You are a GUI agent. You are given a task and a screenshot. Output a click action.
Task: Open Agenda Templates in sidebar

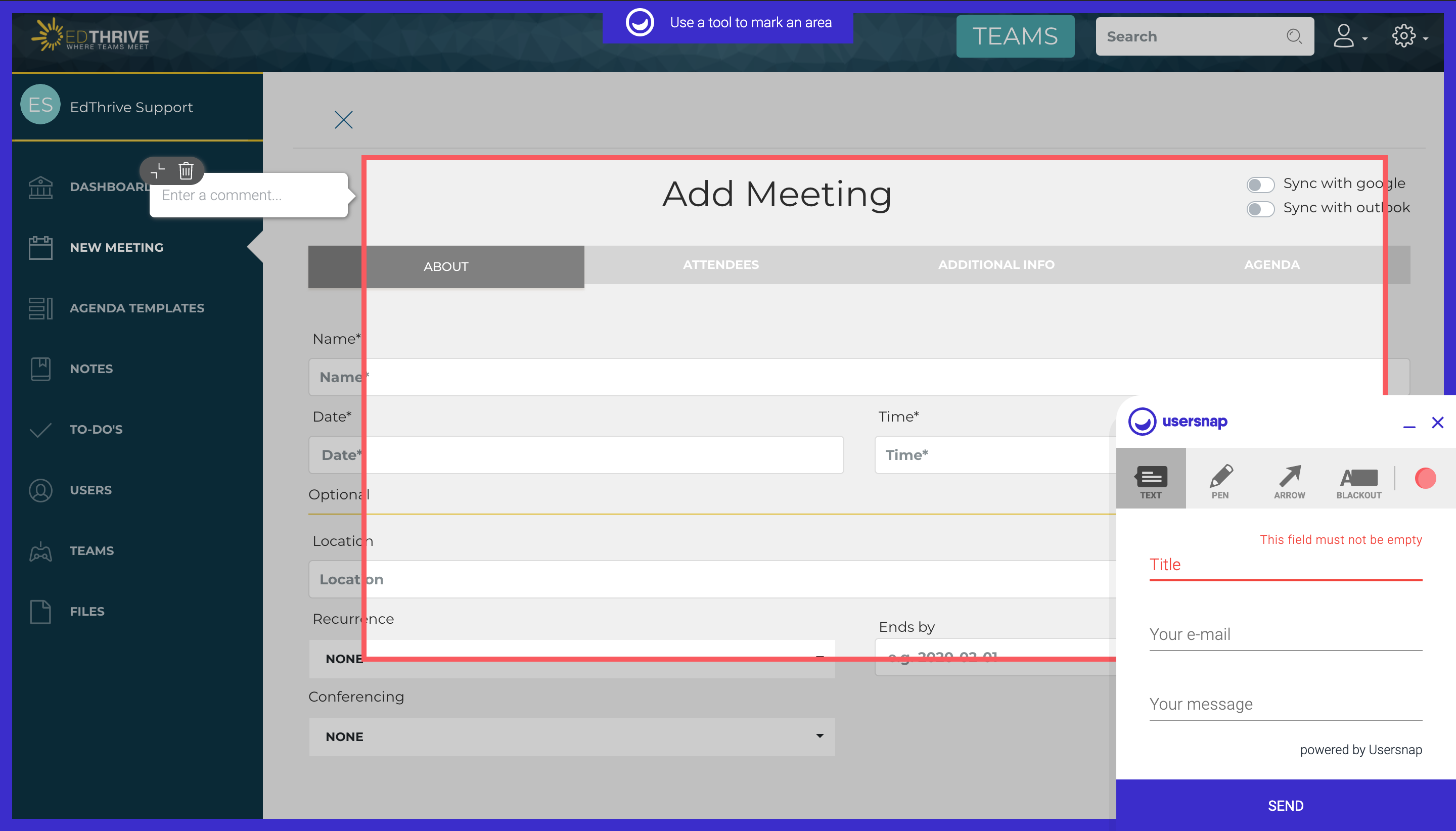click(137, 308)
